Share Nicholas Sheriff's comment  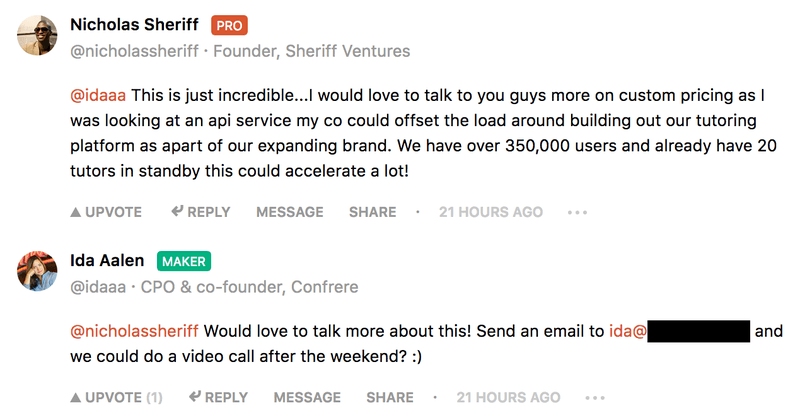(x=372, y=212)
